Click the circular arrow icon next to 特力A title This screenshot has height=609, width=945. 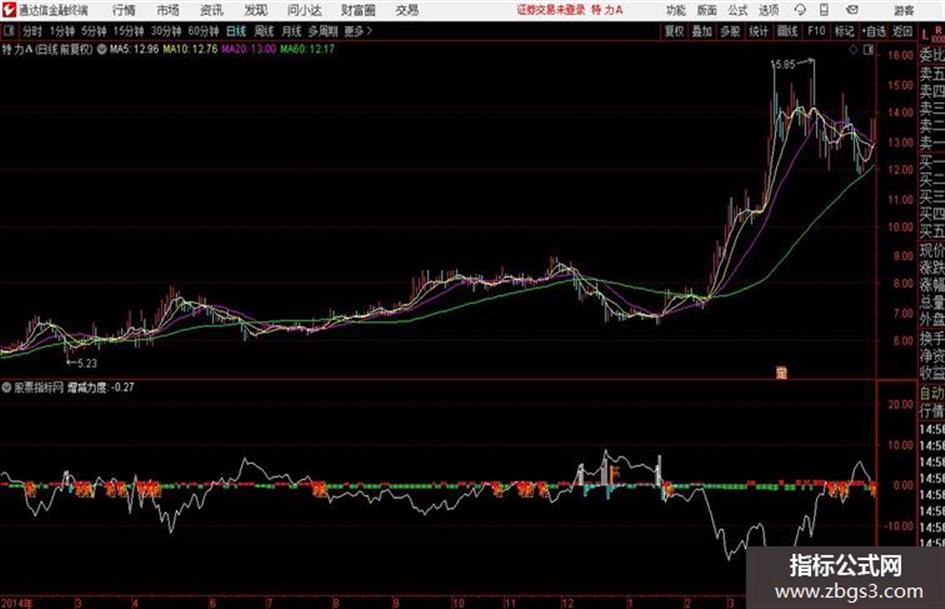[102, 49]
